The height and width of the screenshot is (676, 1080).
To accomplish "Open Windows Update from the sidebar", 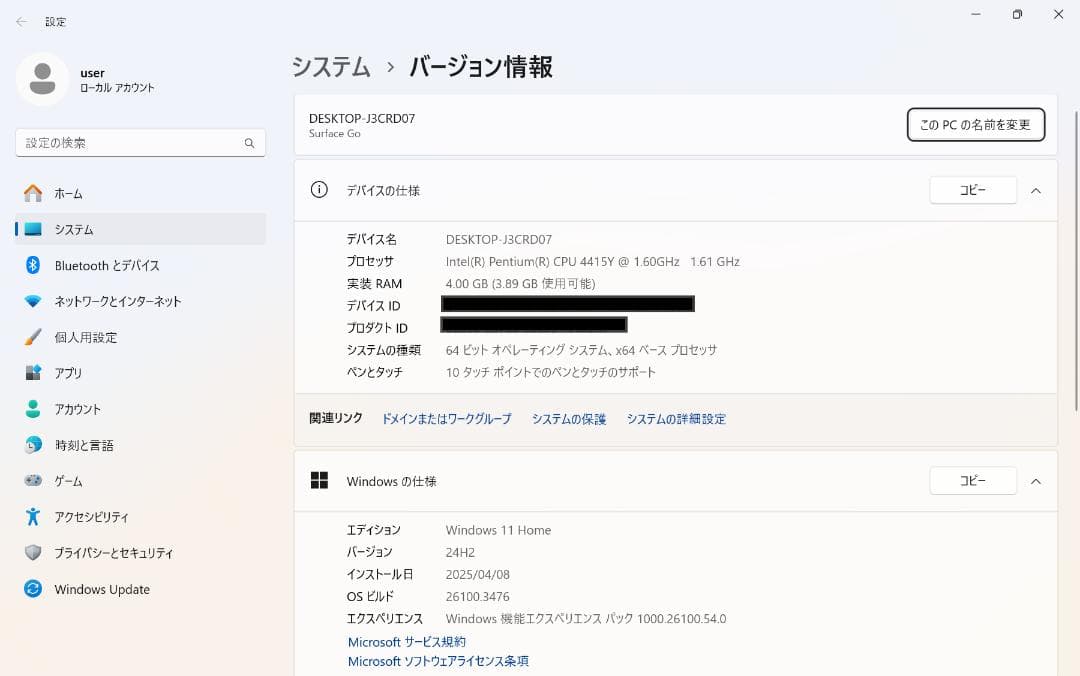I will (103, 589).
